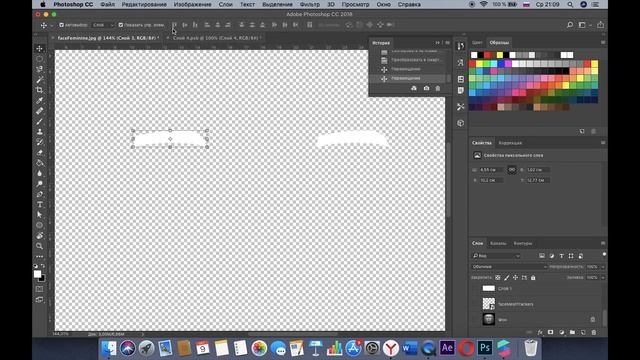Open the share icon in options bar
The width and height of the screenshot is (640, 360).
tap(600, 25)
